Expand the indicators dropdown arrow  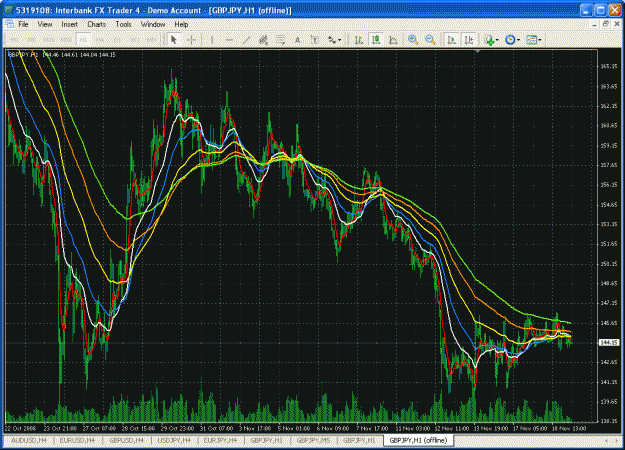[497, 40]
